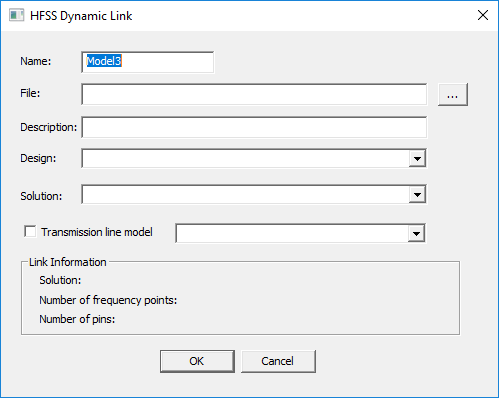
Task: Open the file browser with the ... button
Action: pyautogui.click(x=453, y=95)
